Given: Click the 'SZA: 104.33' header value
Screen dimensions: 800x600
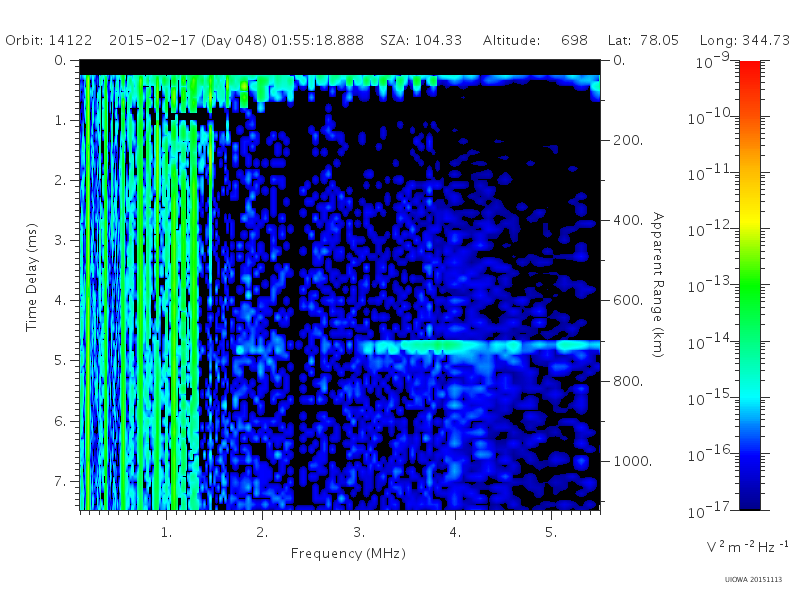Looking at the screenshot, I should click(x=421, y=40).
